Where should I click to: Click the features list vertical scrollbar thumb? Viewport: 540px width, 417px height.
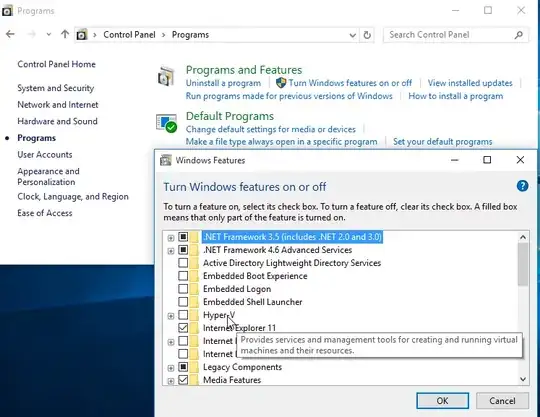pyautogui.click(x=523, y=264)
